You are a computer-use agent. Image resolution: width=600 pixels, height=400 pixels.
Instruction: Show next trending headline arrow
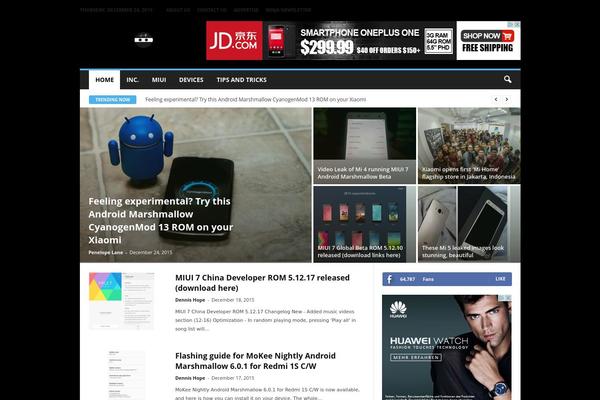tap(507, 100)
